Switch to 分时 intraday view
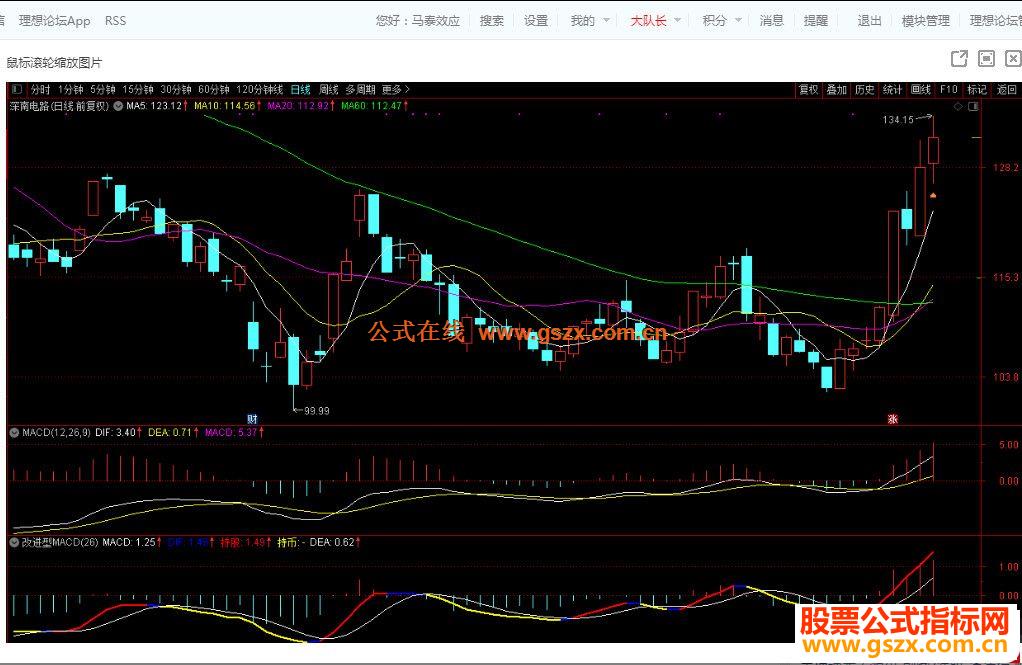1022x665 pixels. 40,89
